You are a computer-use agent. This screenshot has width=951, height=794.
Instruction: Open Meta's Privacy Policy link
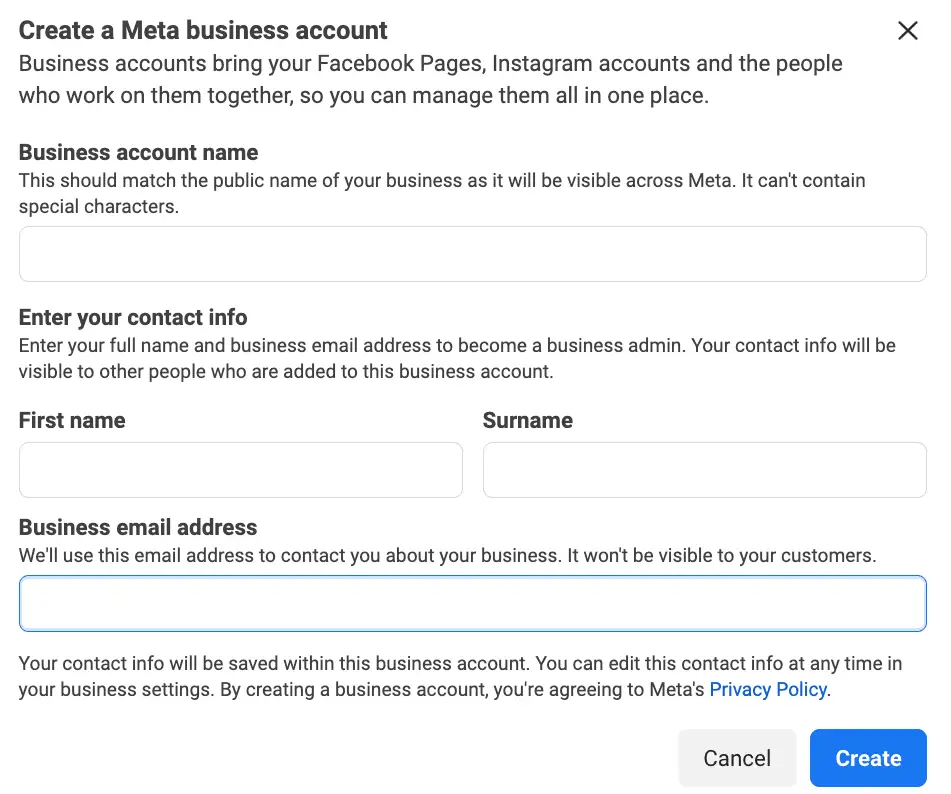pos(767,689)
